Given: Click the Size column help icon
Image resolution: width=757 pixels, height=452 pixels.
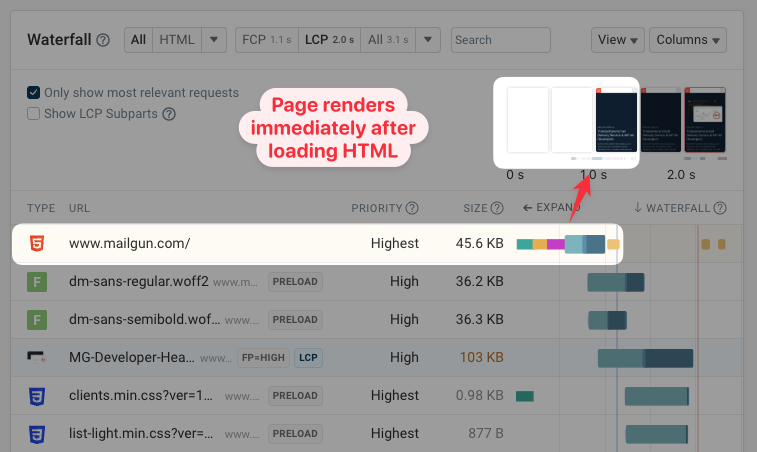Looking at the screenshot, I should point(497,208).
